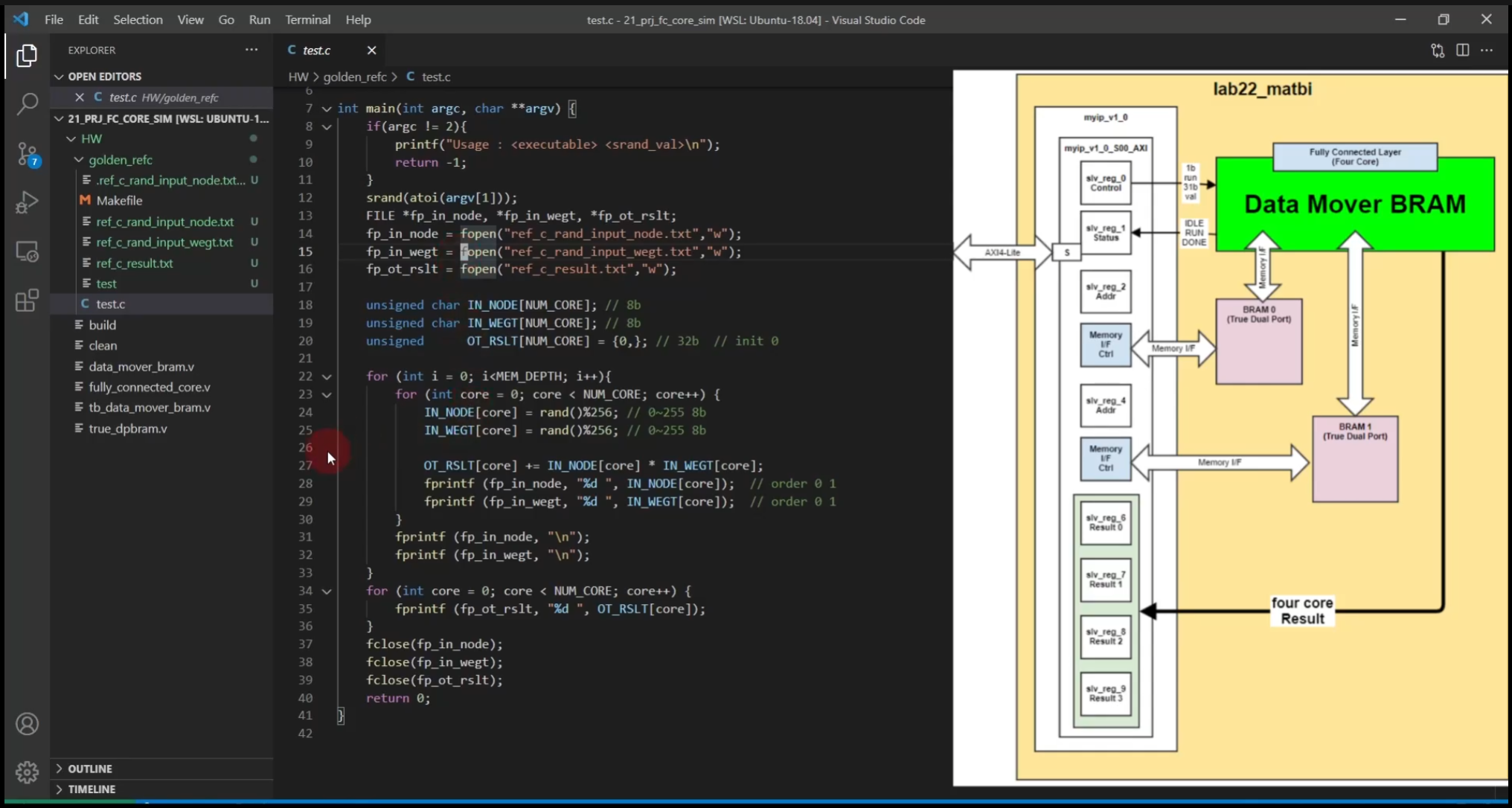Expand the TIMELINE section

92,789
